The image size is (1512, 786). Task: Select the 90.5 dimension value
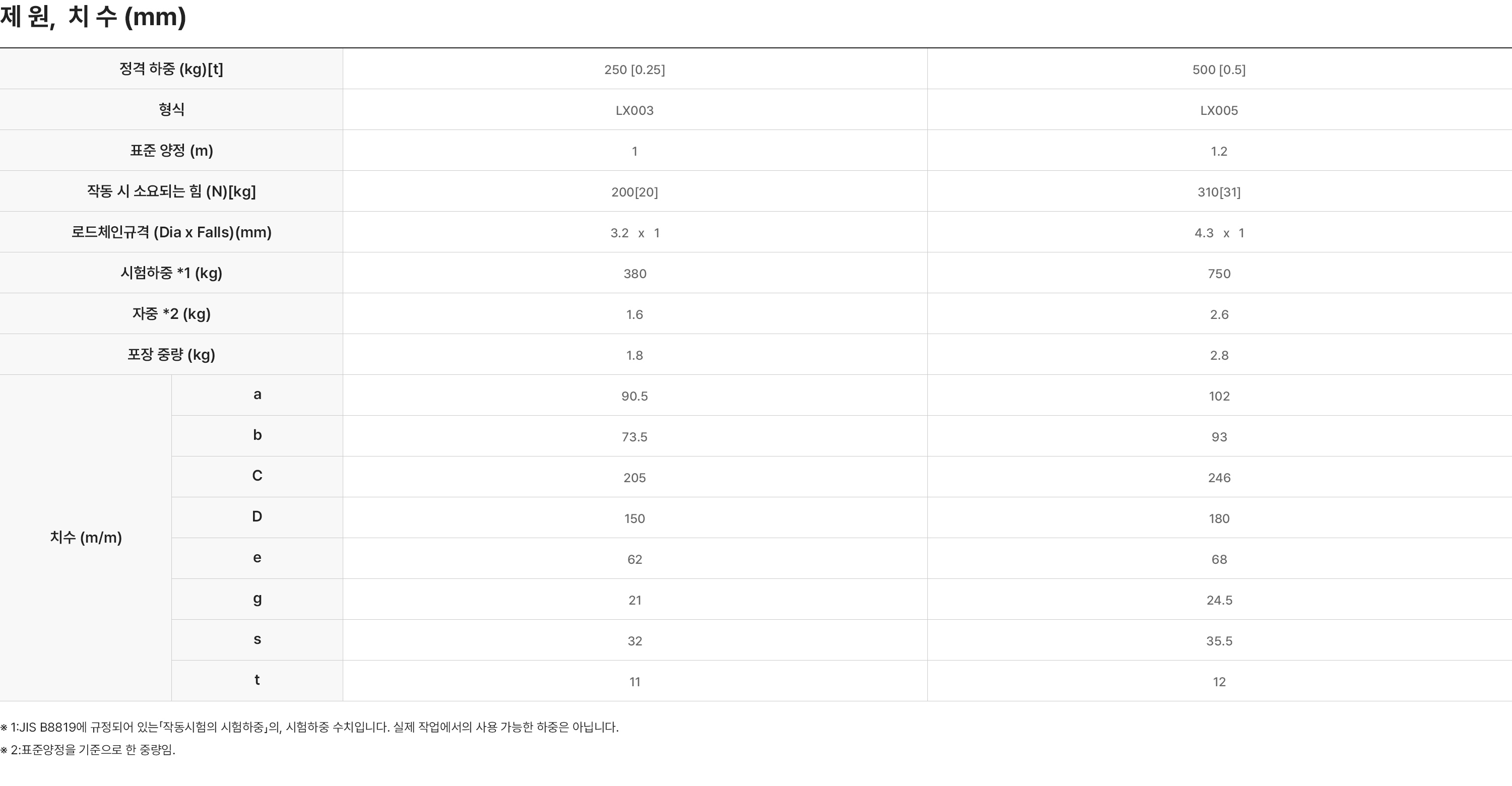(x=635, y=396)
